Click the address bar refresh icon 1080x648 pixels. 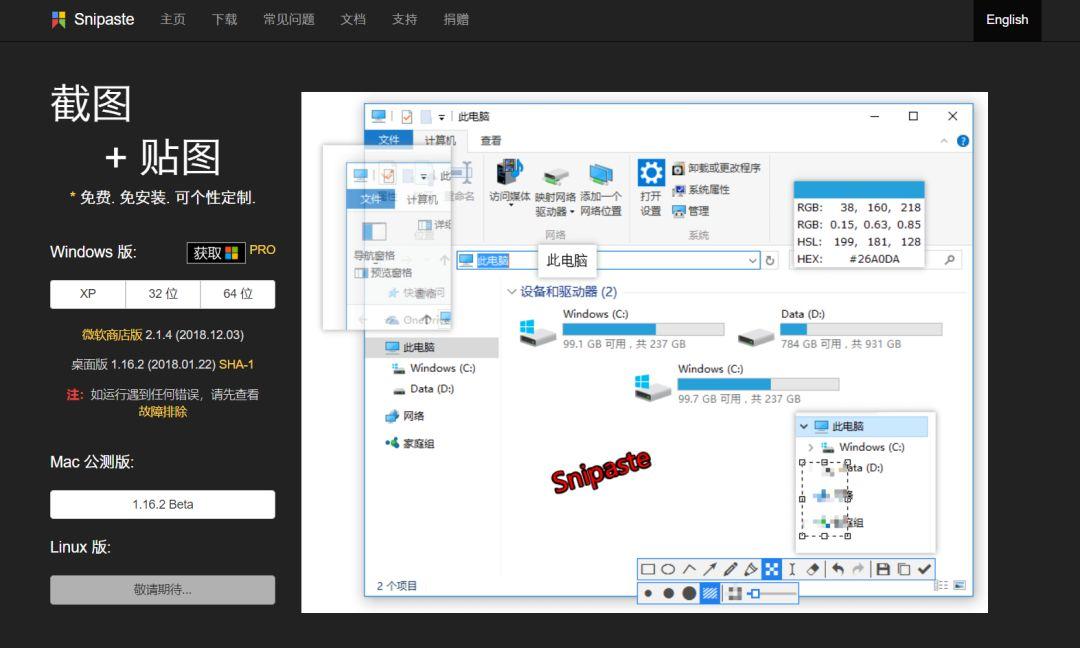pos(770,260)
